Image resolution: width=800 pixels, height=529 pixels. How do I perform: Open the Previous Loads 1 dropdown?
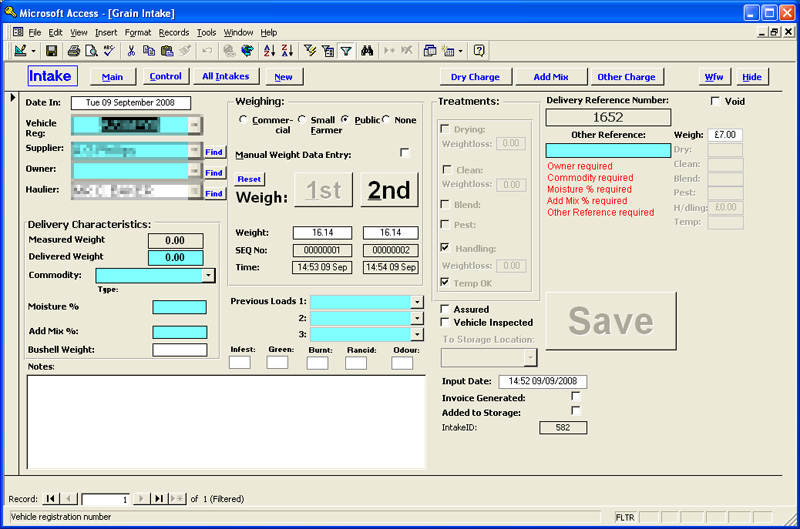(417, 301)
